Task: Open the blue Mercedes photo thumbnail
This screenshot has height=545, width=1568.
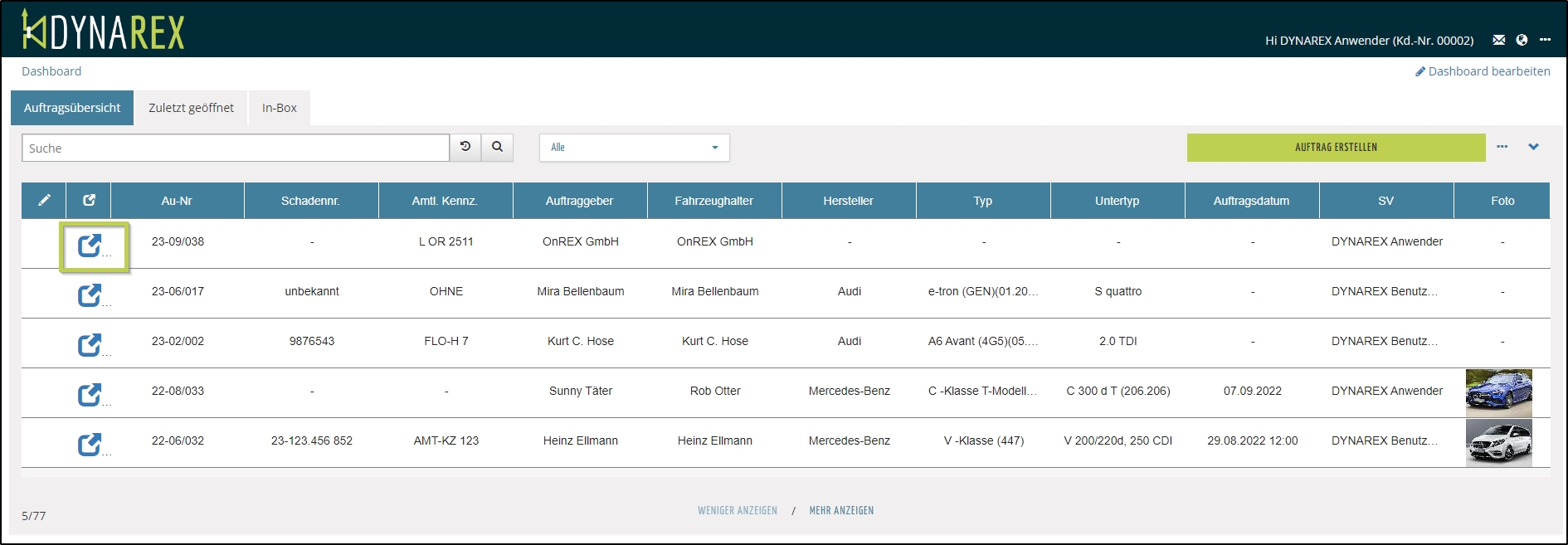Action: click(x=1498, y=392)
